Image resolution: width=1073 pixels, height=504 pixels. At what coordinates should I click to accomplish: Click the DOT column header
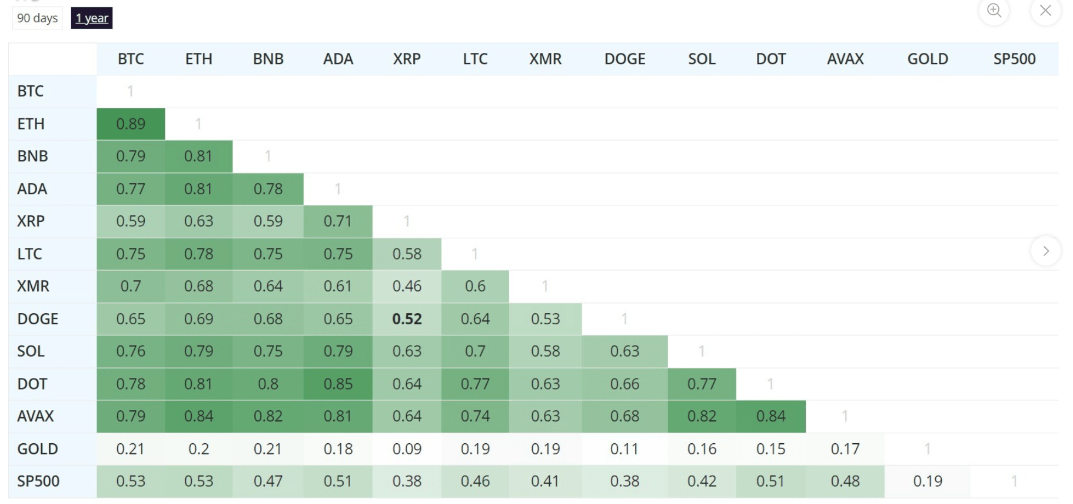point(771,59)
